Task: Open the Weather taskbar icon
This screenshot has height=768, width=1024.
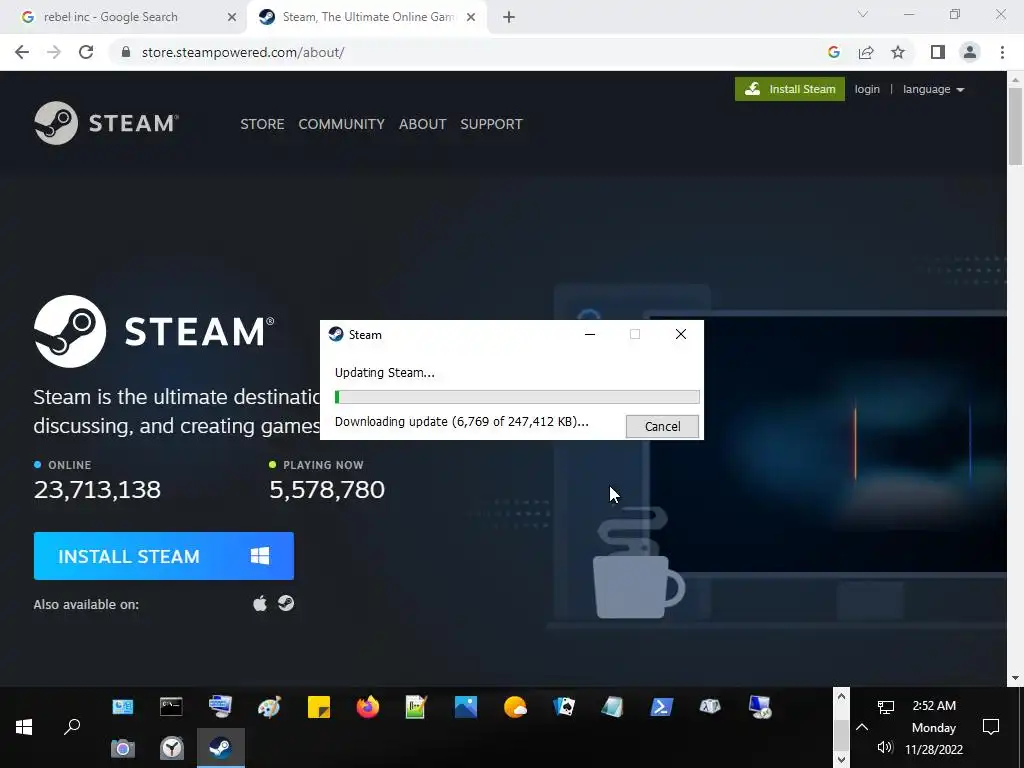Action: [515, 707]
